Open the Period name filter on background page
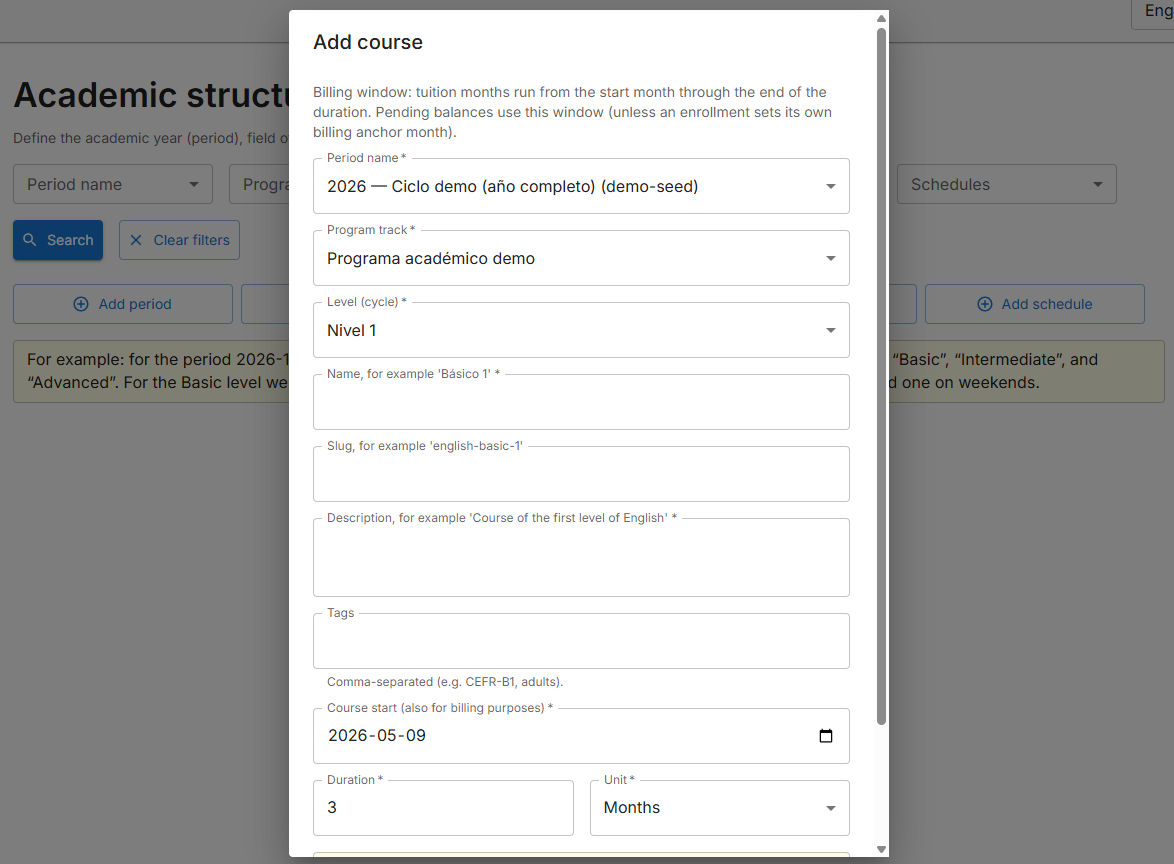The width and height of the screenshot is (1174, 864). click(x=113, y=184)
